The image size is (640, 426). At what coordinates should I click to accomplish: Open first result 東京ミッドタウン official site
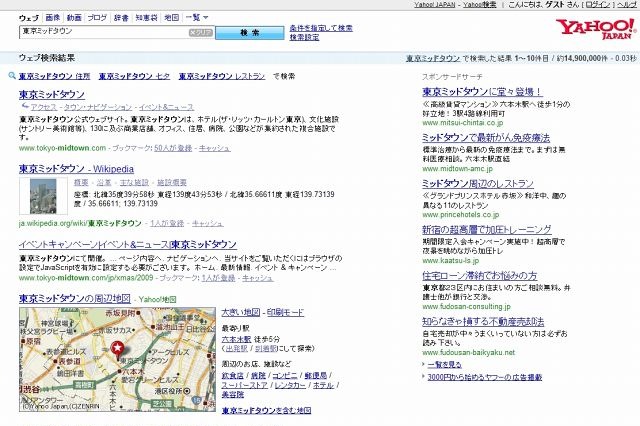coord(52,94)
